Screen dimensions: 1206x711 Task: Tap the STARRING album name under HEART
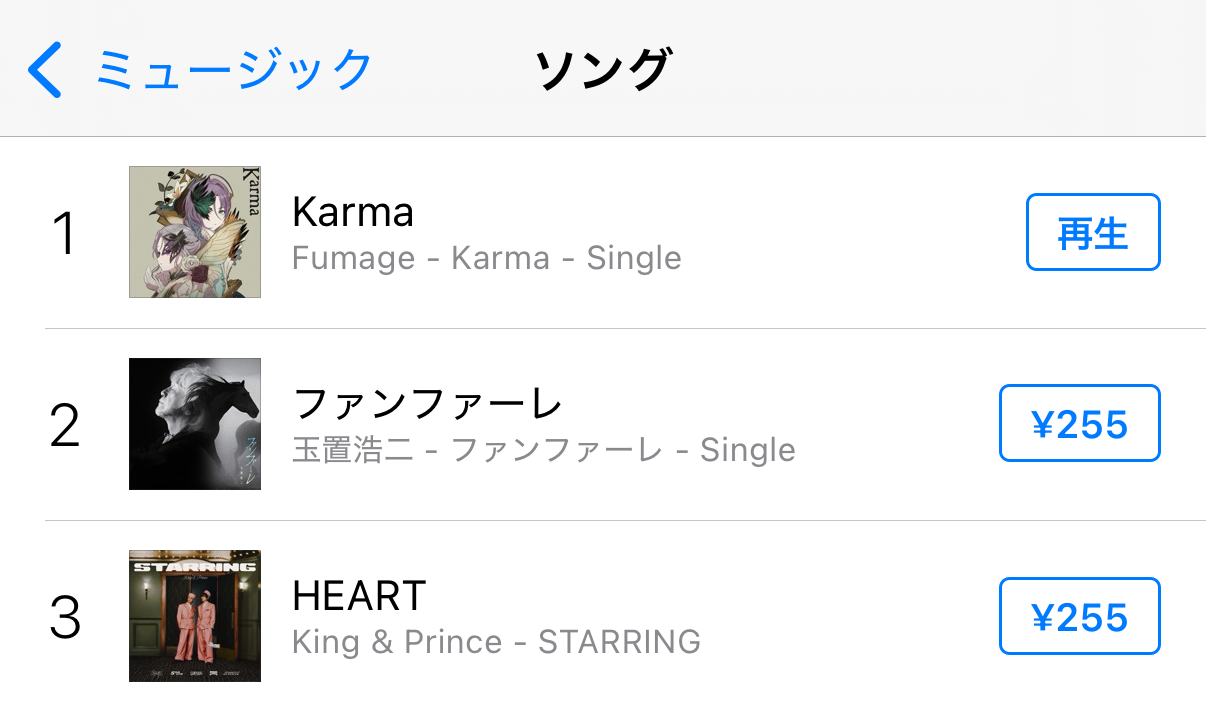pyautogui.click(x=619, y=642)
